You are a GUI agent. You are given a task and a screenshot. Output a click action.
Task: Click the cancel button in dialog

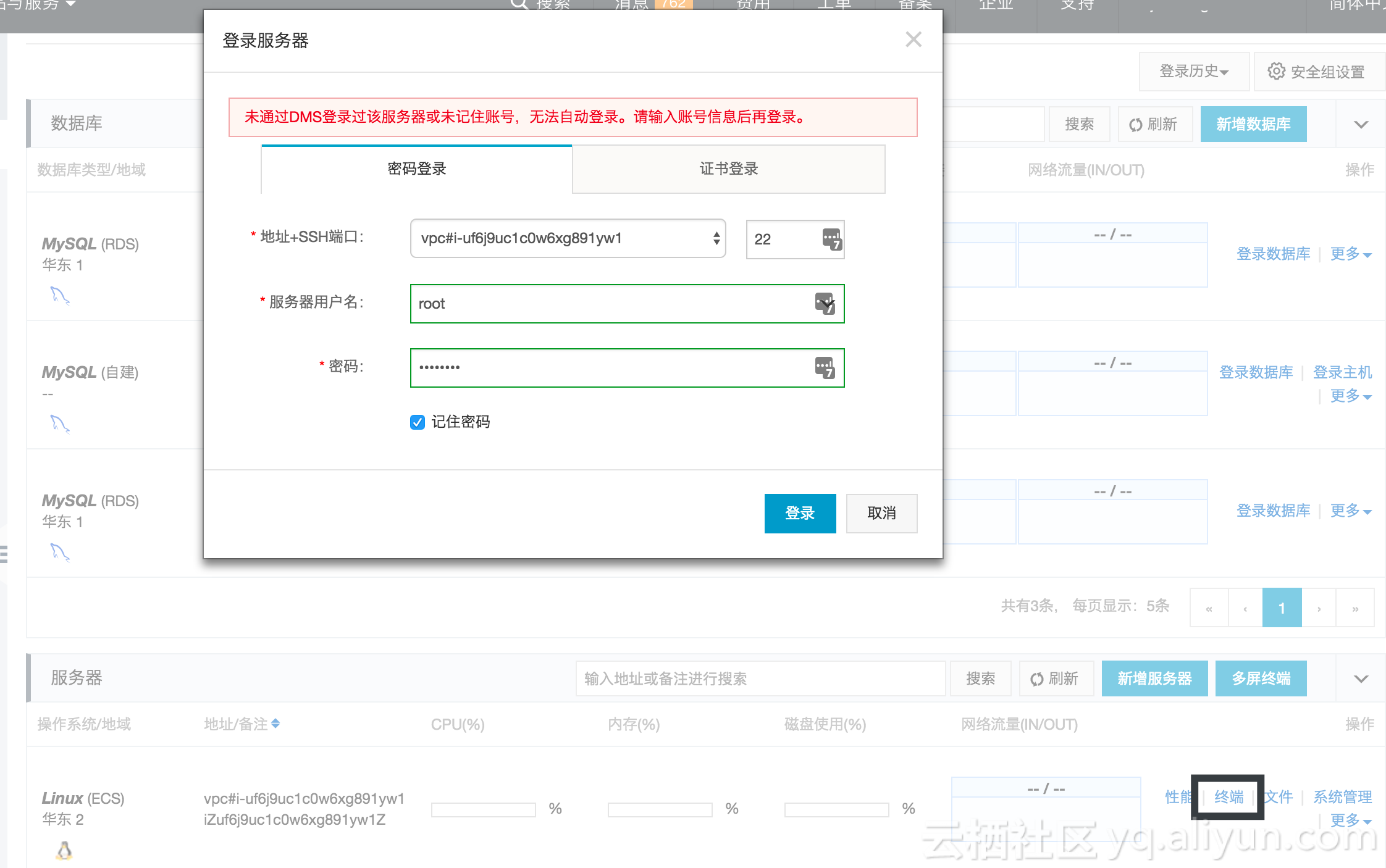(881, 513)
